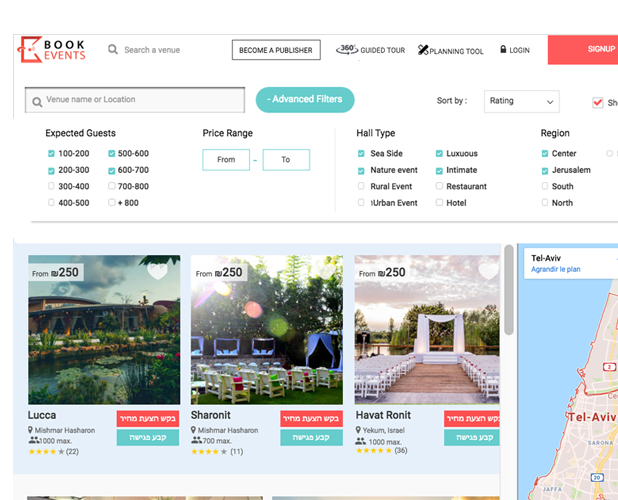Screen dimensions: 618x500
Task: Click the magnifier icon in the venue name field
Action: (37, 102)
